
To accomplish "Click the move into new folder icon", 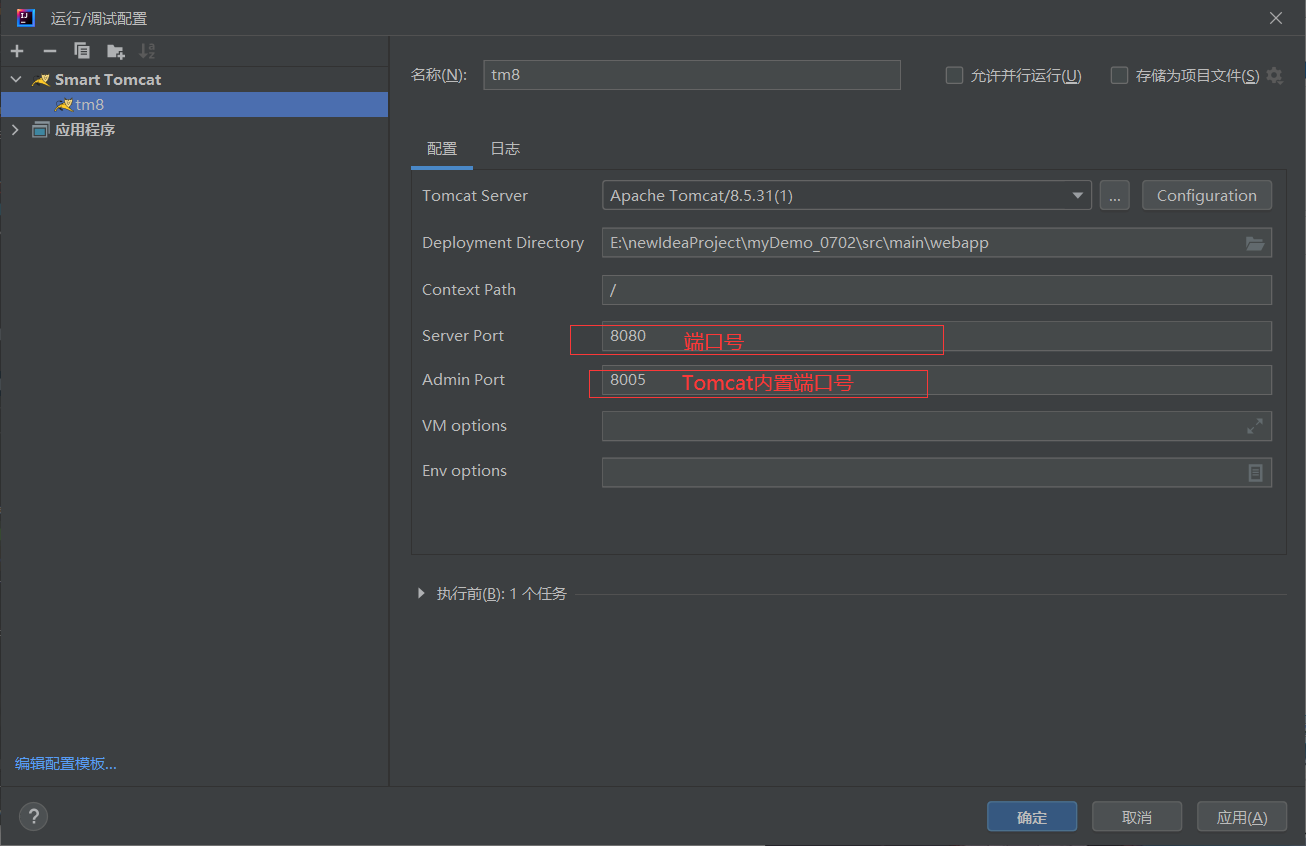I will pos(115,51).
